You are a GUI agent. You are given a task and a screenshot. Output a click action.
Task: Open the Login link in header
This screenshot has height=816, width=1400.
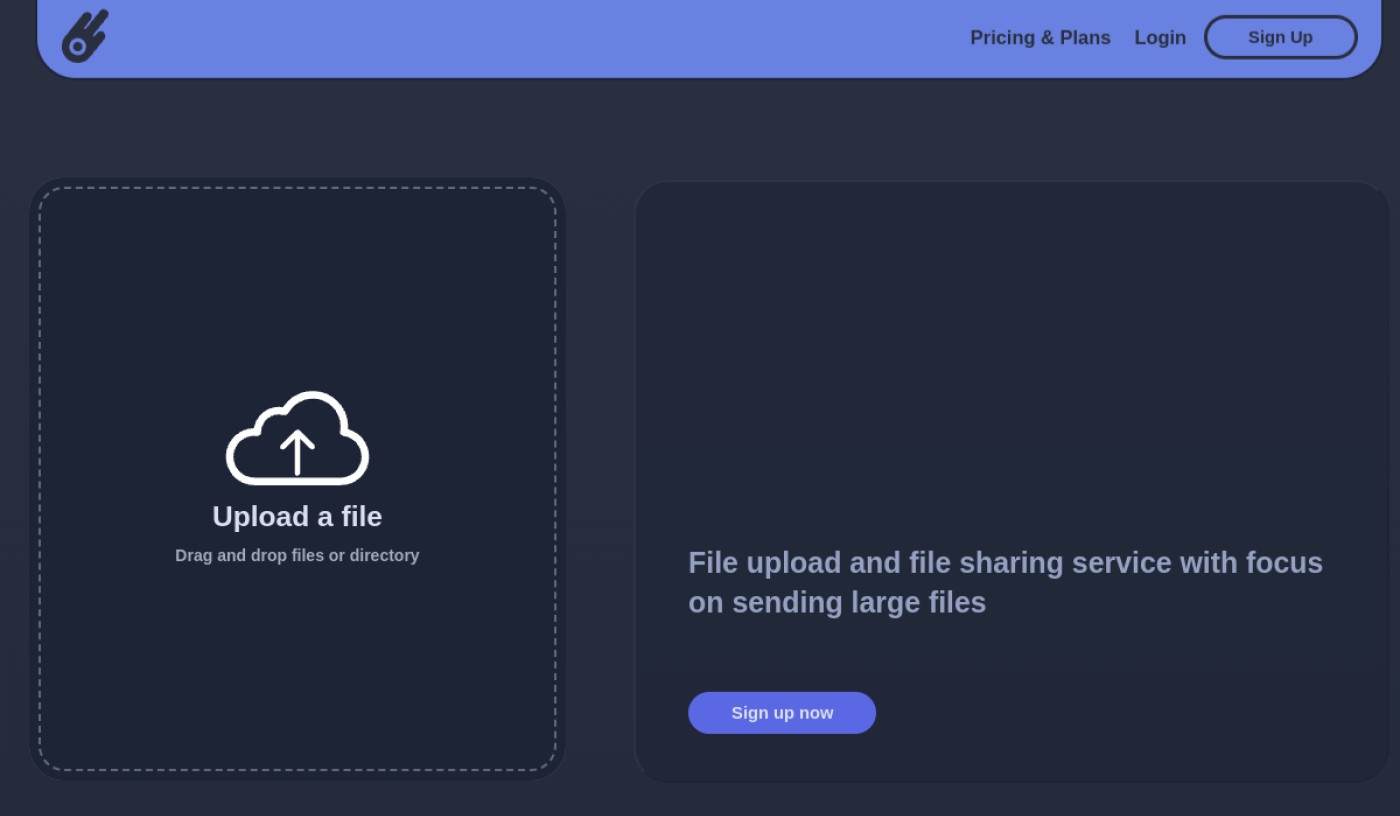coord(1160,37)
